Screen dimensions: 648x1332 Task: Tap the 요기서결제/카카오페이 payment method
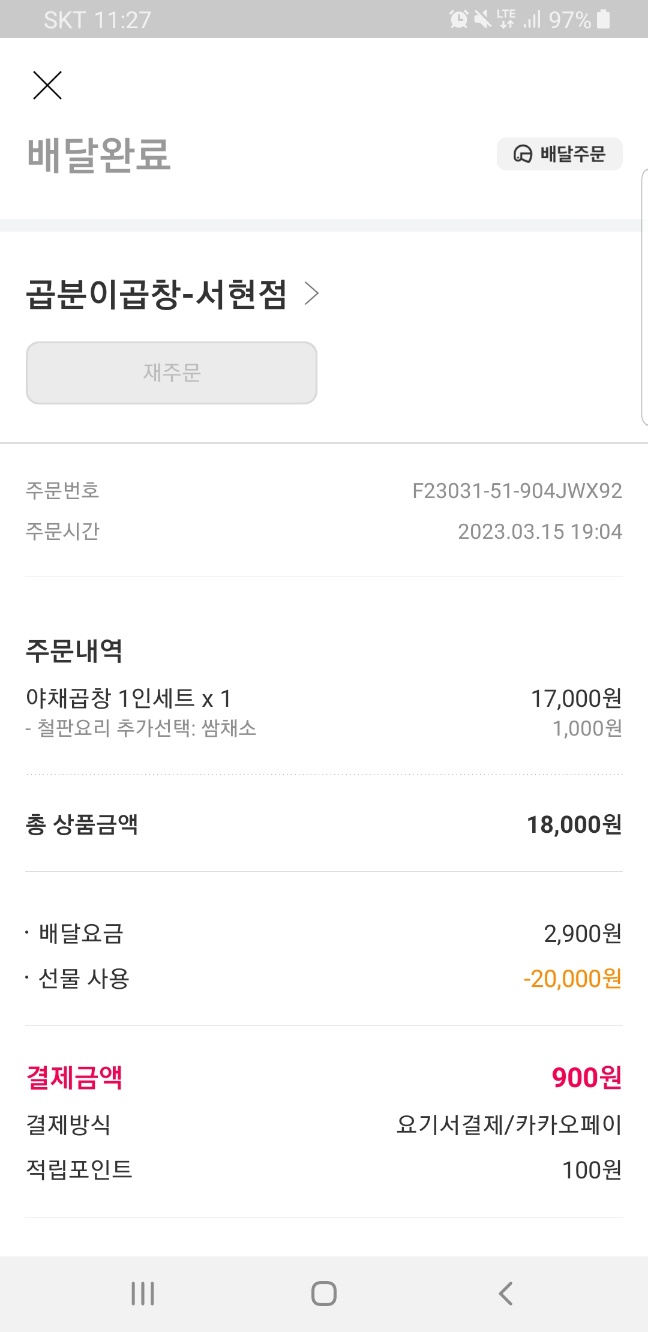509,1125
